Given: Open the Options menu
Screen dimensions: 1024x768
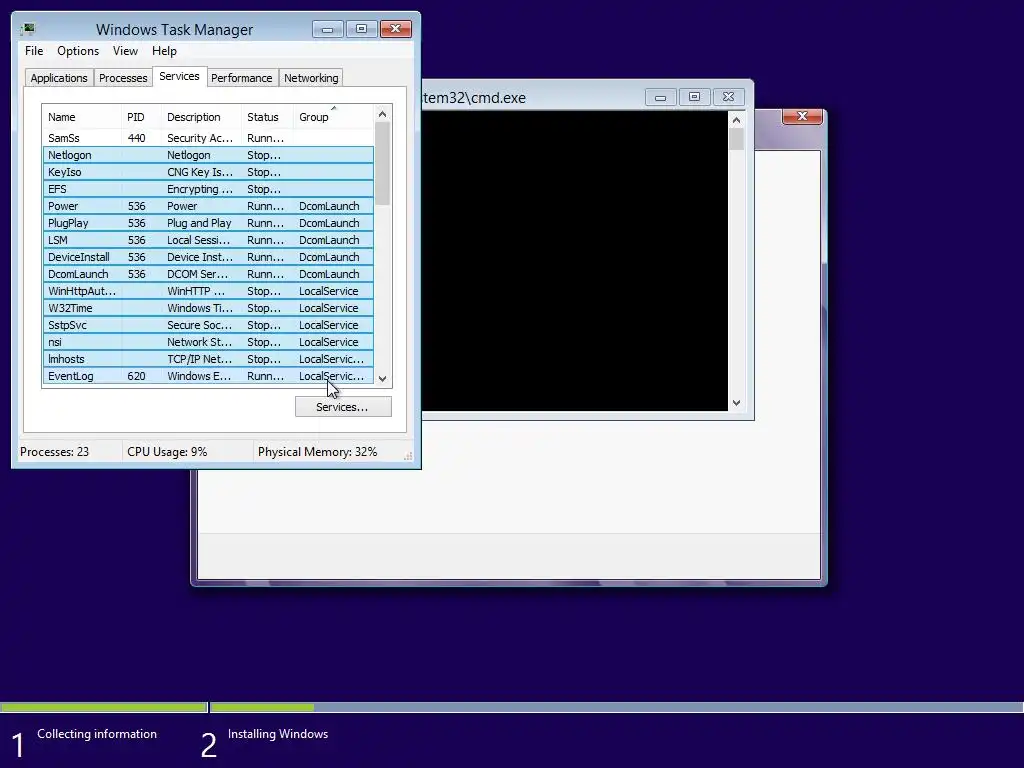Looking at the screenshot, I should click(78, 51).
